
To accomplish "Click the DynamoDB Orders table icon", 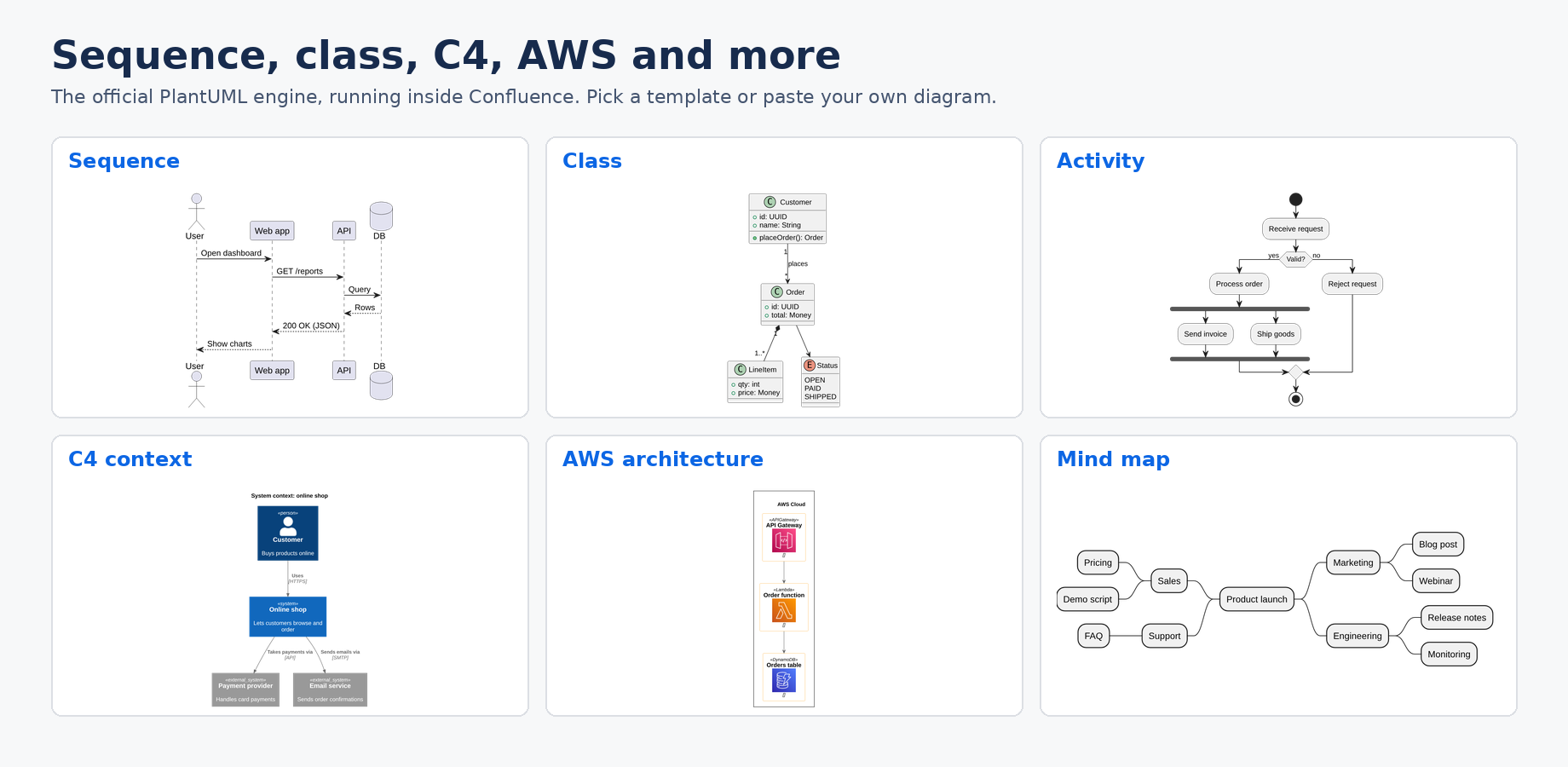I will pos(784,680).
